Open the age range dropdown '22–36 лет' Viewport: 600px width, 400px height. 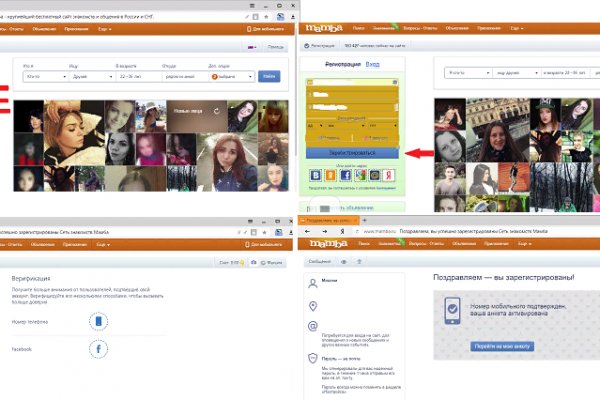point(135,76)
